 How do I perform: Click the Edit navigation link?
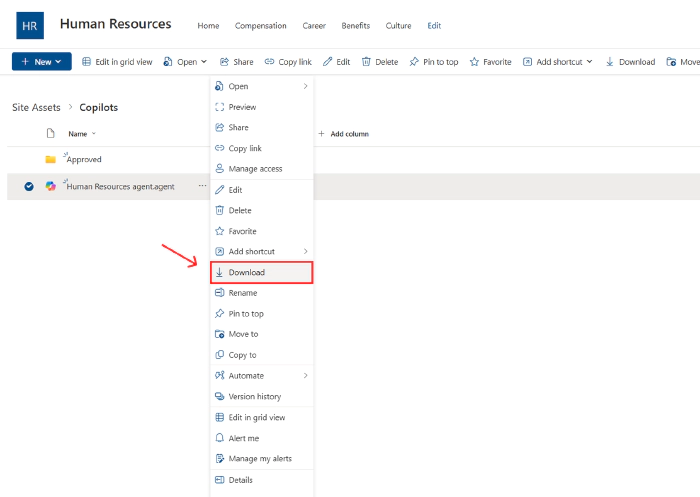coord(434,26)
